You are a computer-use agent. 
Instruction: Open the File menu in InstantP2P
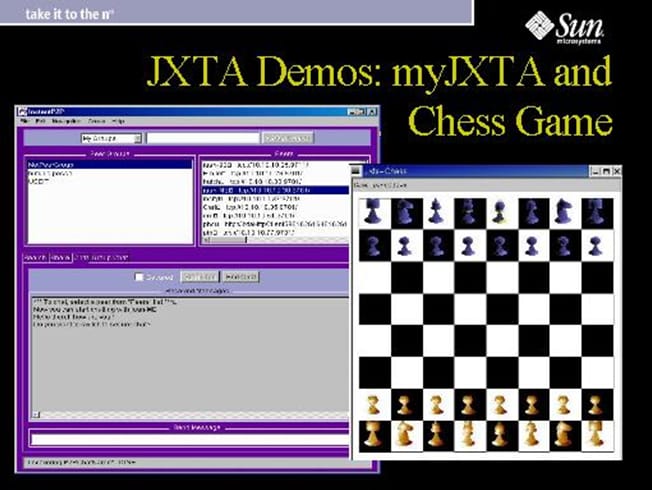coord(25,121)
